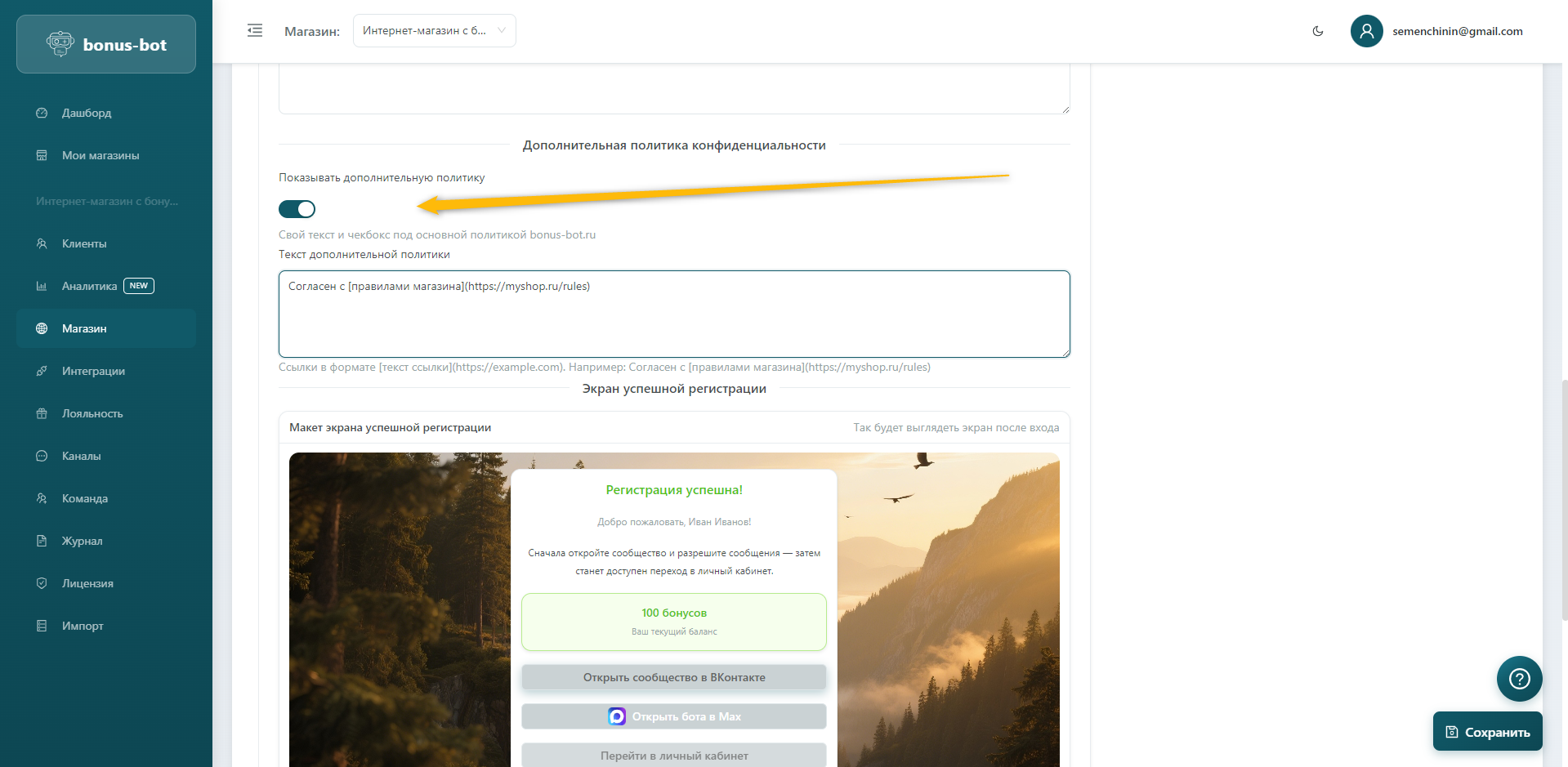Open the Интеграции menu item
Screen dimensions: 1568x767
click(x=93, y=371)
